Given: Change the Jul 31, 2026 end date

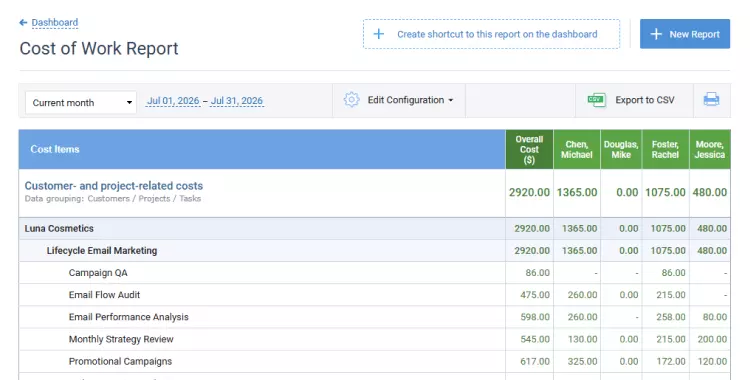Looking at the screenshot, I should tap(237, 101).
